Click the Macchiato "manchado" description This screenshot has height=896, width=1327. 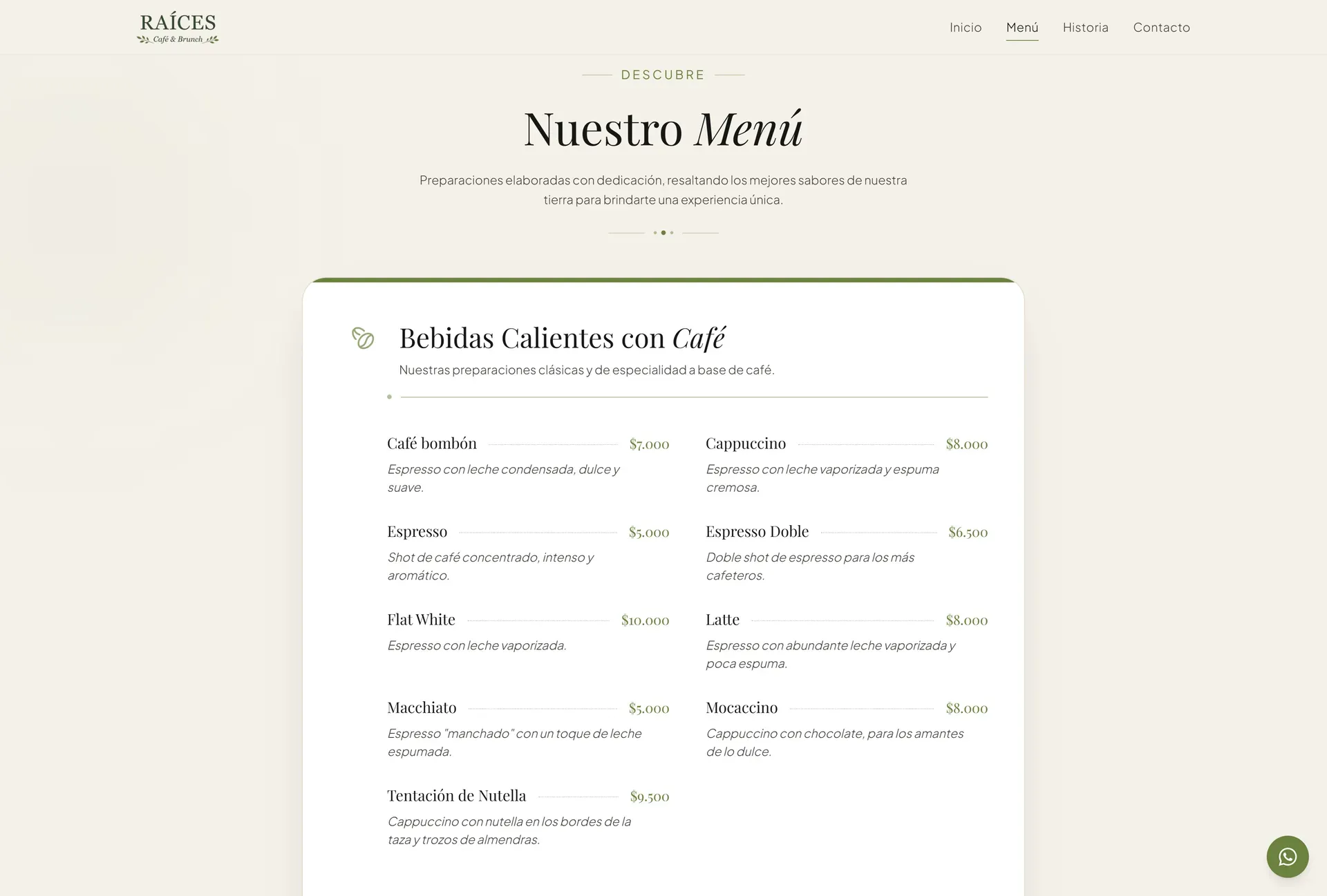(x=514, y=743)
